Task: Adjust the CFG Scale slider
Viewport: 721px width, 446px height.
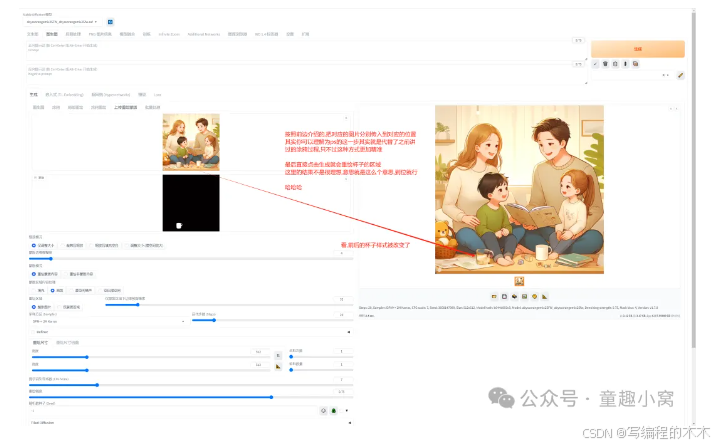Action: pos(191,385)
